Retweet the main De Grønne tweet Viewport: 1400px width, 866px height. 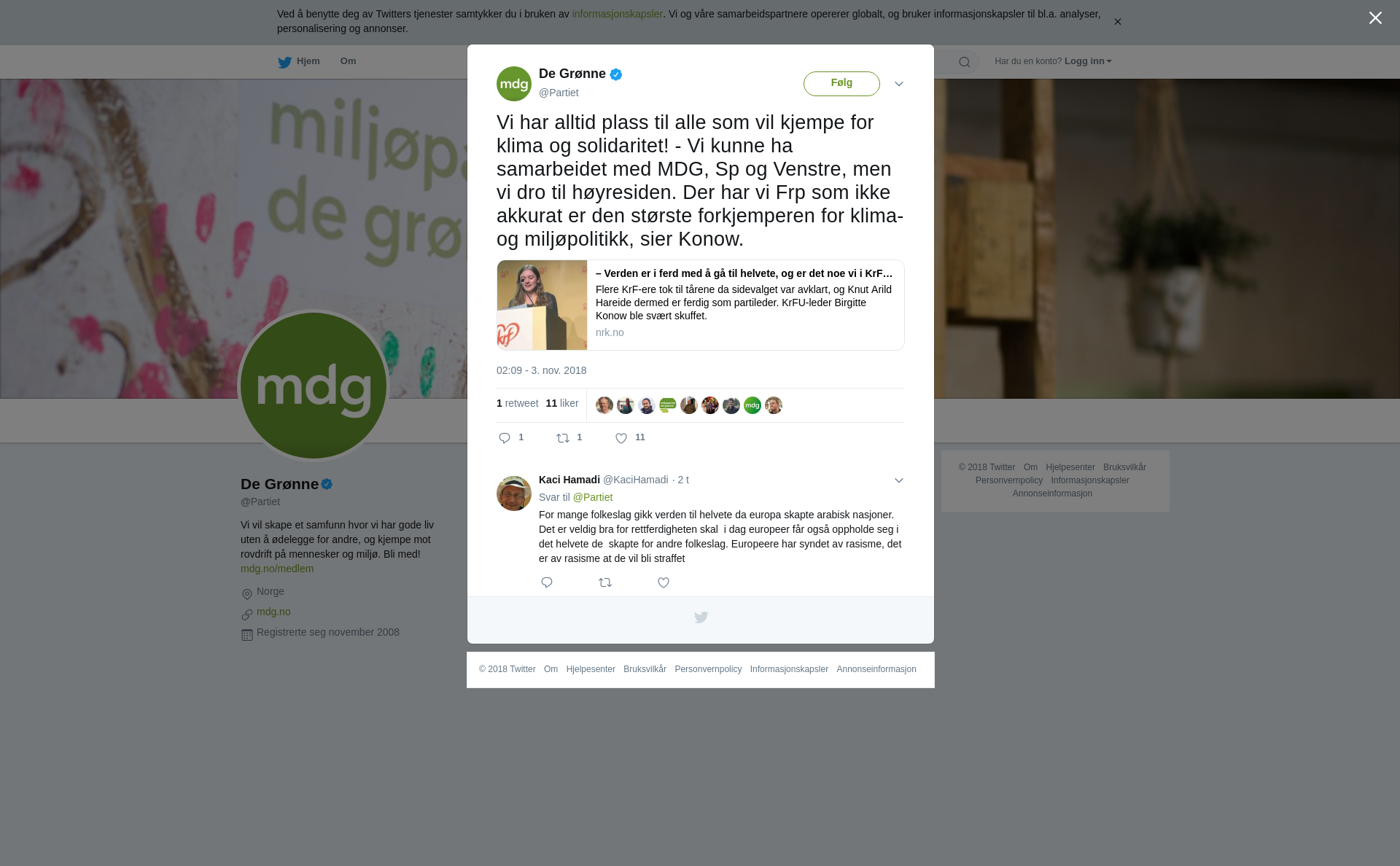563,438
